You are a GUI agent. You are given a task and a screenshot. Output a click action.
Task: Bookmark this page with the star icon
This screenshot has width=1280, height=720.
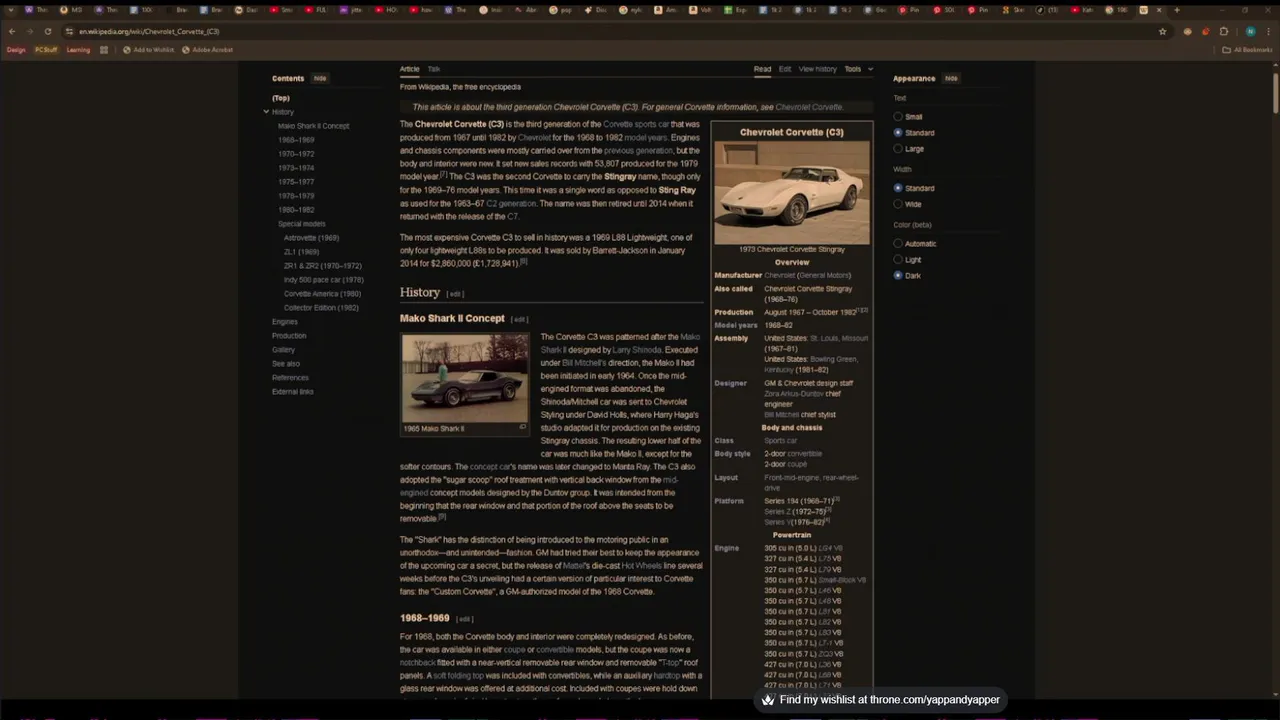click(1162, 31)
